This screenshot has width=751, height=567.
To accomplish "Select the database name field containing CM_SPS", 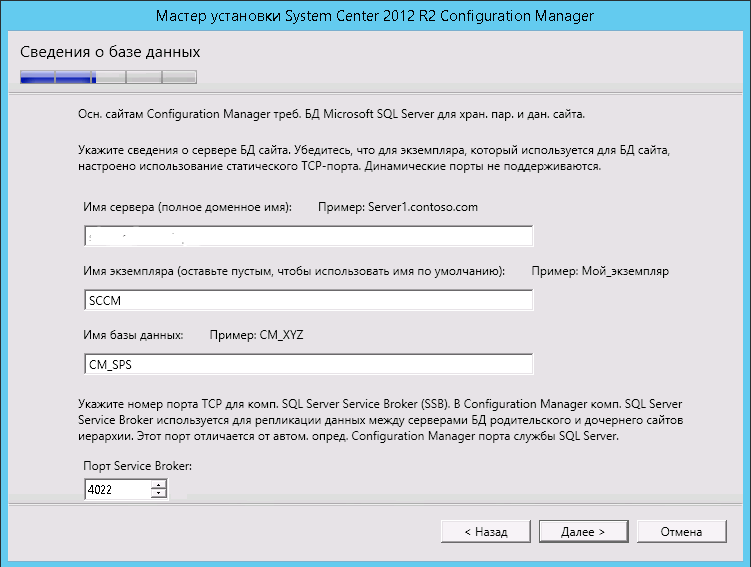I will coord(309,364).
